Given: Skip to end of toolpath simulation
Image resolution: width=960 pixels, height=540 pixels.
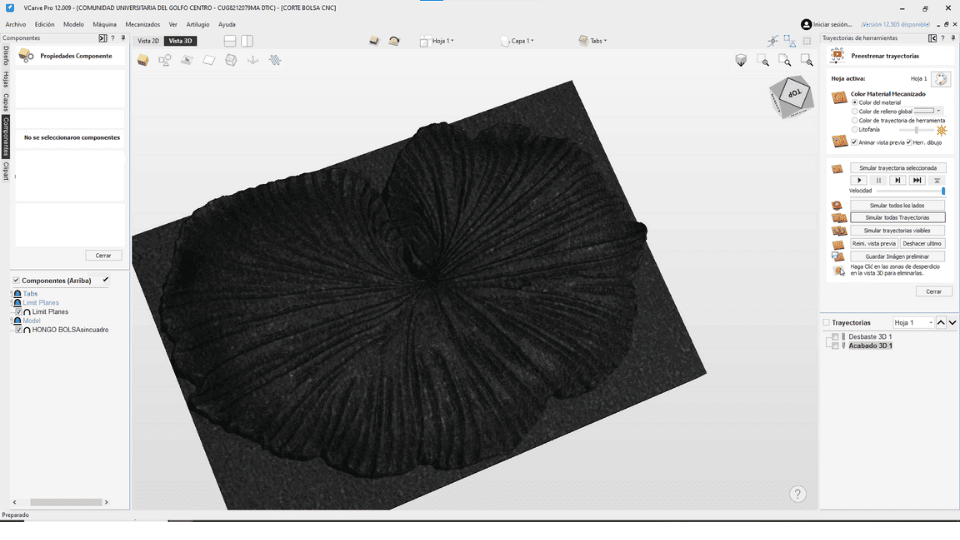Looking at the screenshot, I should [x=917, y=180].
